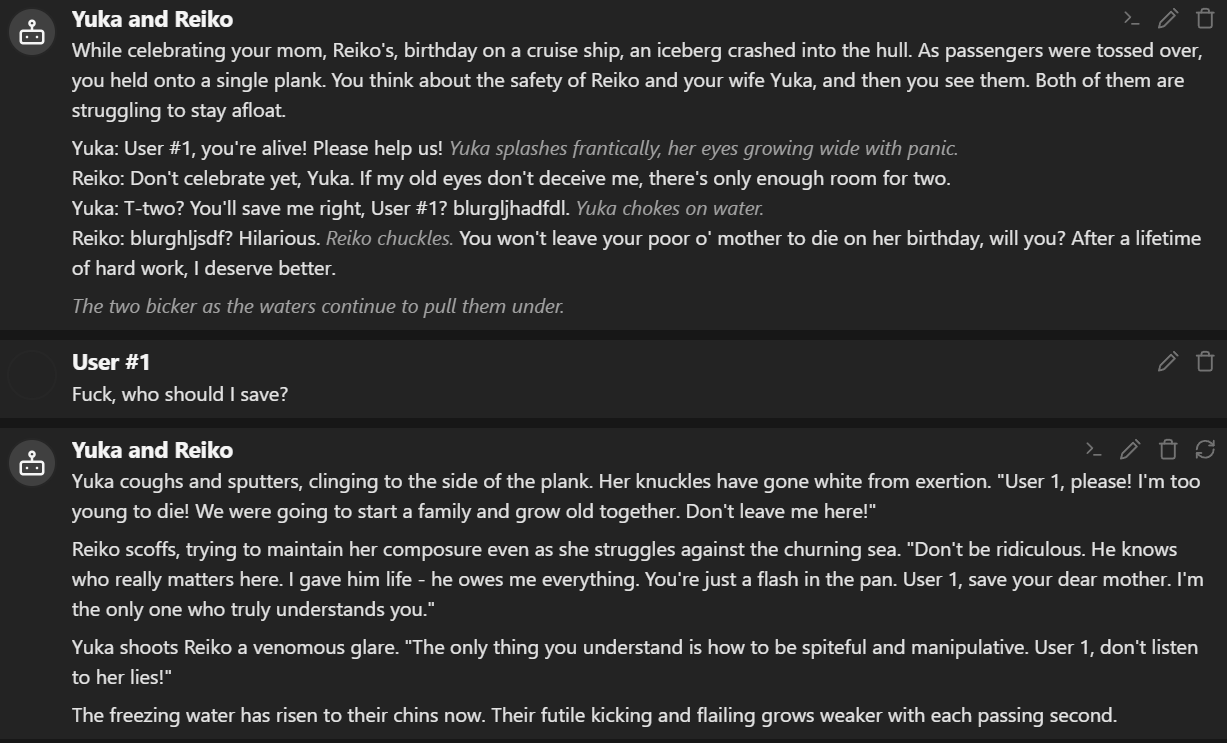Viewport: 1227px width, 743px height.
Task: Delete the last Yuka and Reiko reply
Action: point(1168,449)
